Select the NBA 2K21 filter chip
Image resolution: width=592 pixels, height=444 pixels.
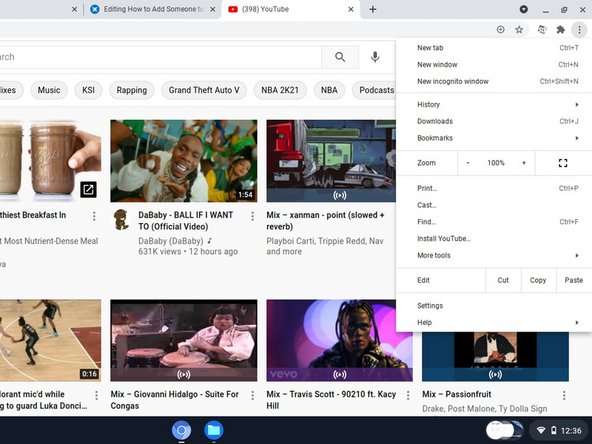[280, 90]
